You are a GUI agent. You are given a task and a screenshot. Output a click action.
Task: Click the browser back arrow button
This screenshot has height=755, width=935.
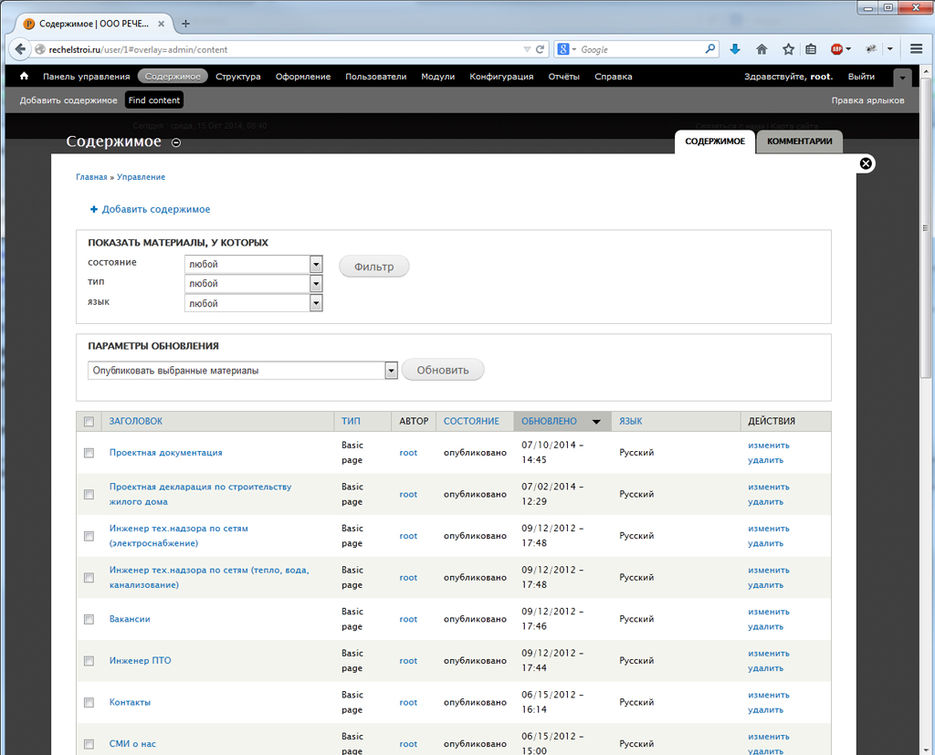[x=20, y=49]
